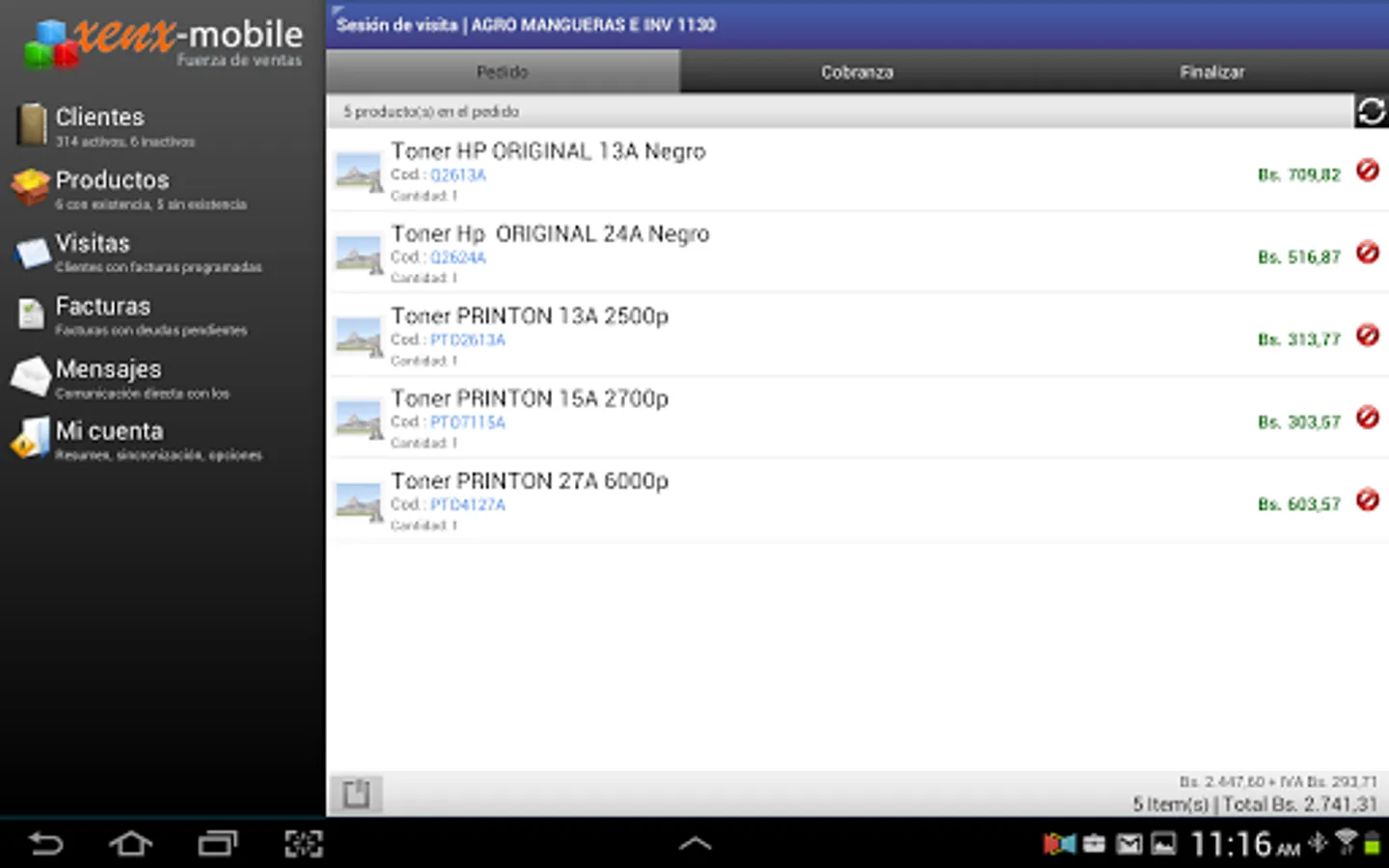Open thumbnail of Toner HP ORIGINAL 13A
This screenshot has height=868, width=1389.
(359, 173)
